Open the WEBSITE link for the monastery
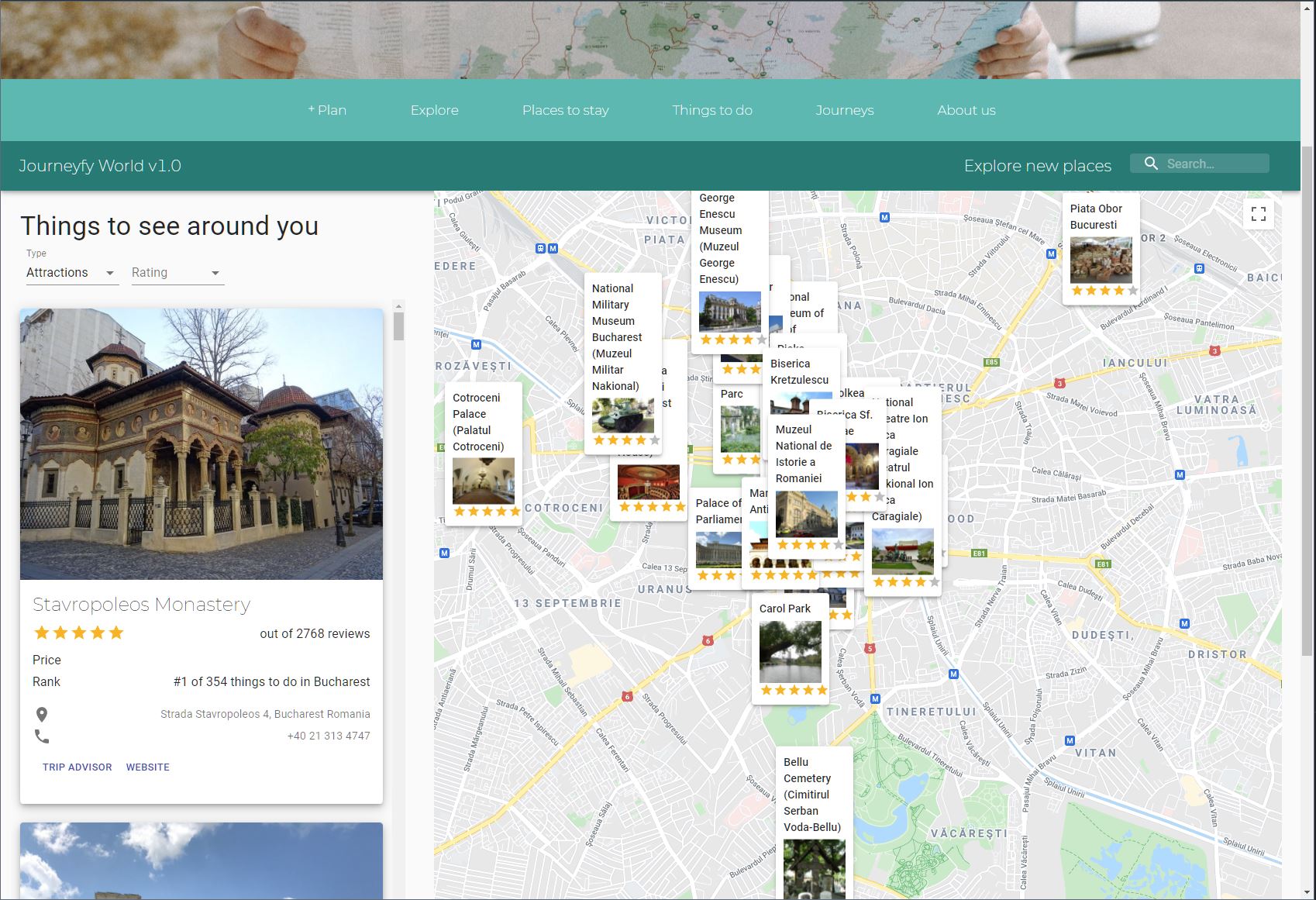This screenshot has height=900, width=1316. coord(147,767)
